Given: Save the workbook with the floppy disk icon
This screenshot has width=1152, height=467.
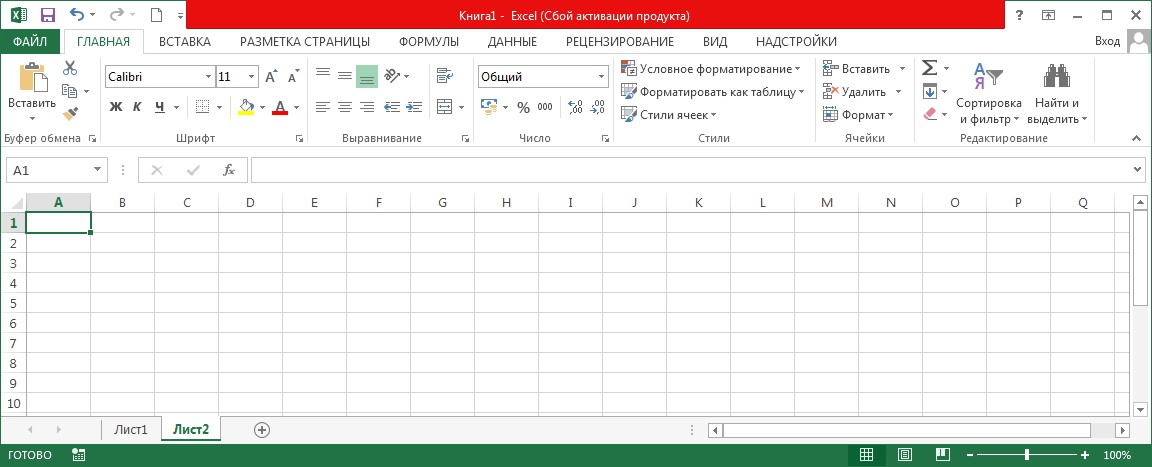Looking at the screenshot, I should tap(48, 15).
